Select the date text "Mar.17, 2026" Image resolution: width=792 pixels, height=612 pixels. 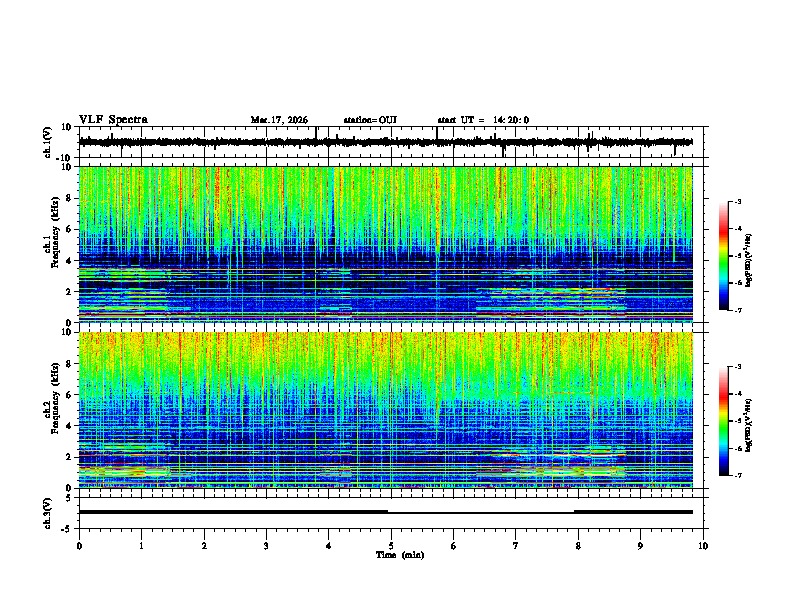[279, 120]
